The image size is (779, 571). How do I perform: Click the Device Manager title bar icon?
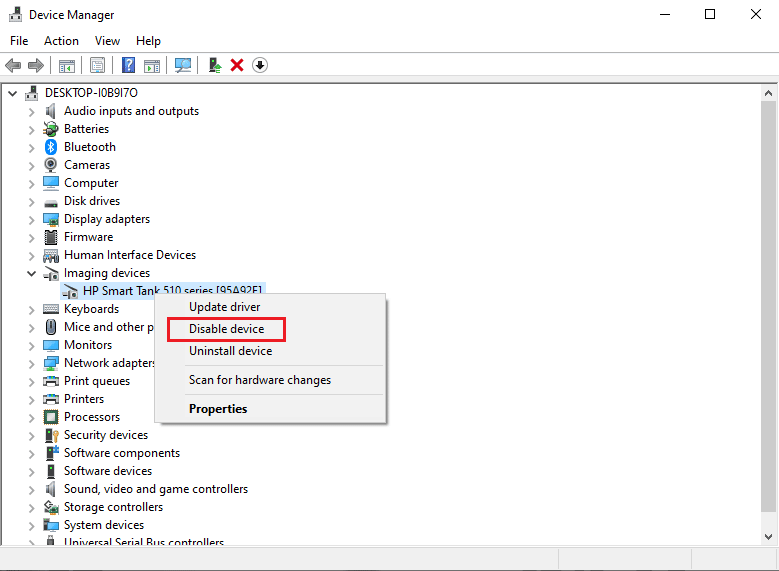point(16,14)
